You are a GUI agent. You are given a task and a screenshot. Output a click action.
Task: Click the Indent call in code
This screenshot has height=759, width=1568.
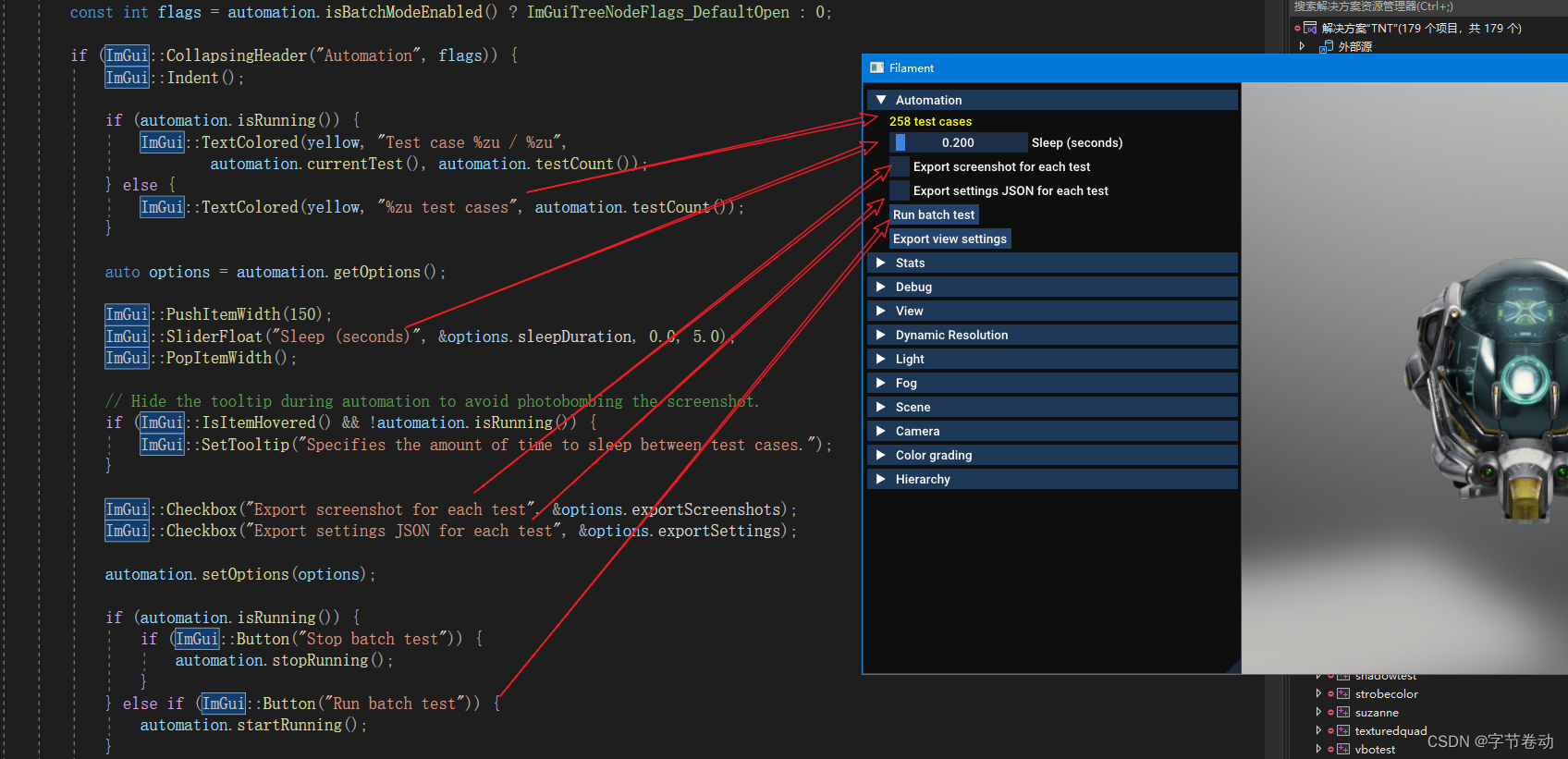[192, 78]
